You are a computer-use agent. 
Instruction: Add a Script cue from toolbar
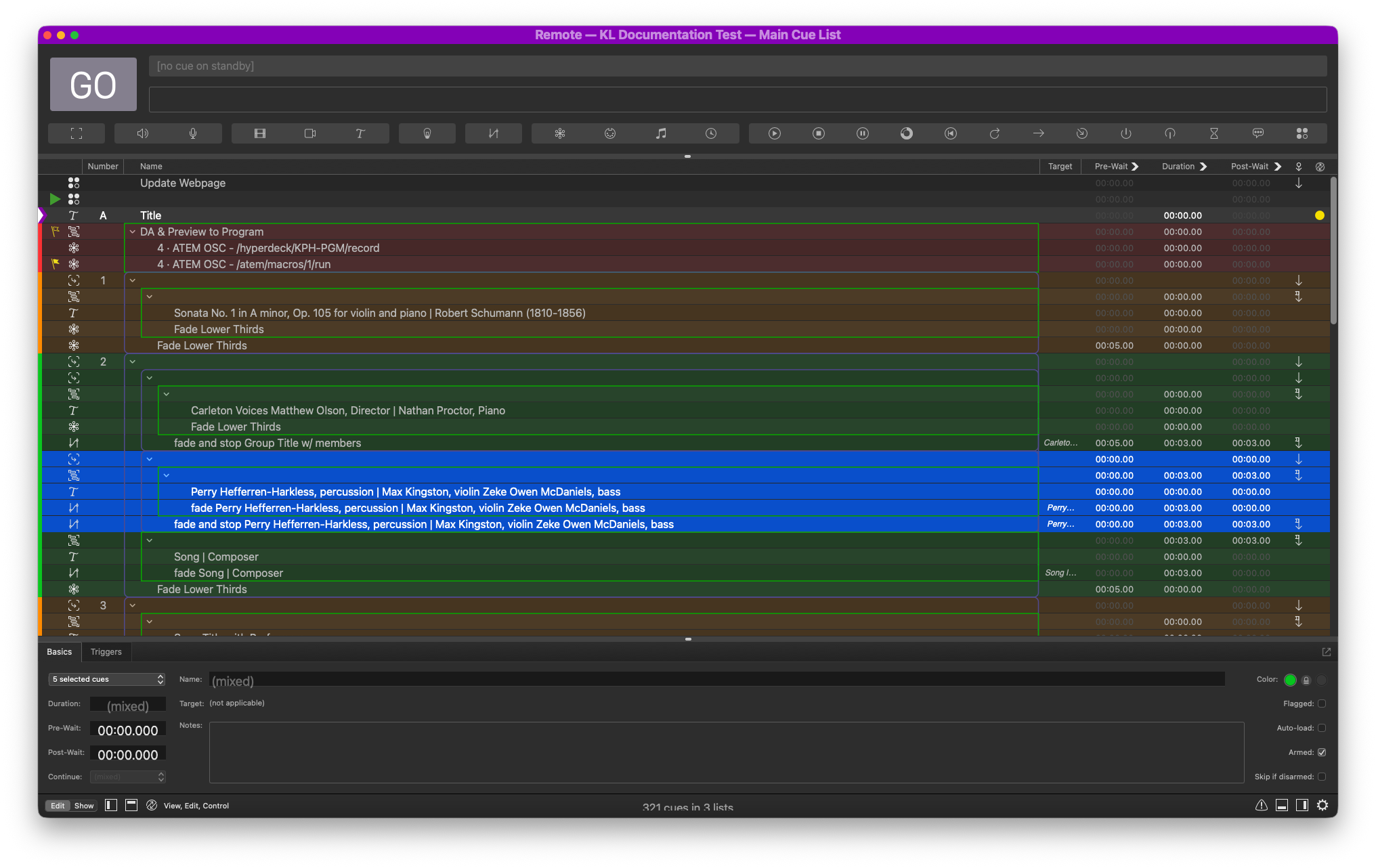tap(1302, 133)
